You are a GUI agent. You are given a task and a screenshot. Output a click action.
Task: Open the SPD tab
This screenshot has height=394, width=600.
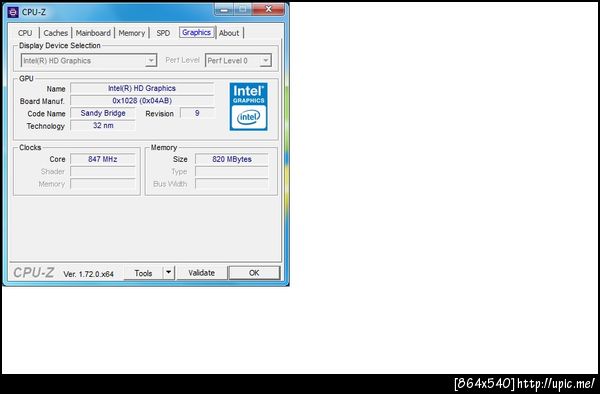click(163, 33)
